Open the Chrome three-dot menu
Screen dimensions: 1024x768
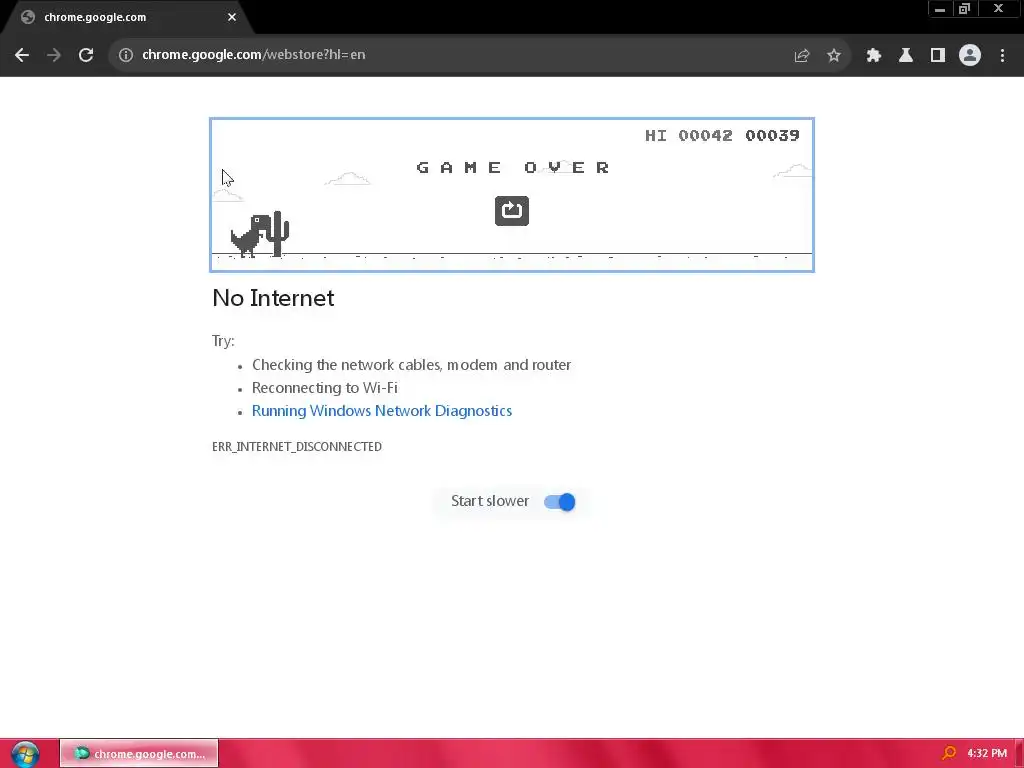click(x=1002, y=56)
